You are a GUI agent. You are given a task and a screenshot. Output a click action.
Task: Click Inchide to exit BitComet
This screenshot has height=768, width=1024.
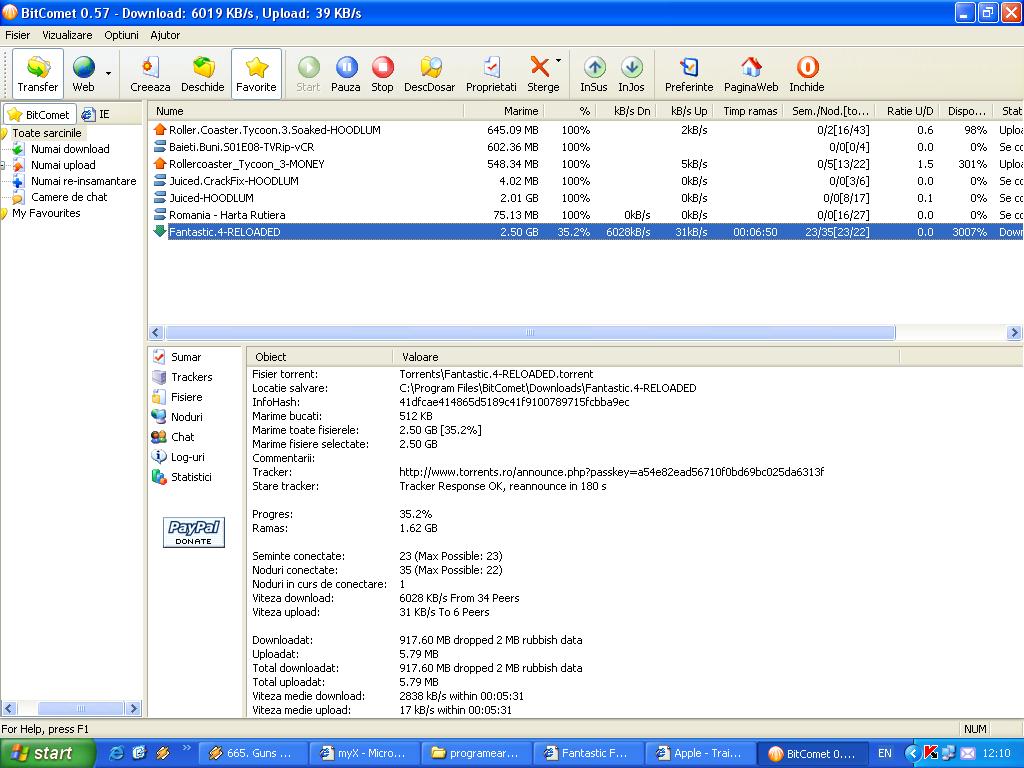pos(807,74)
